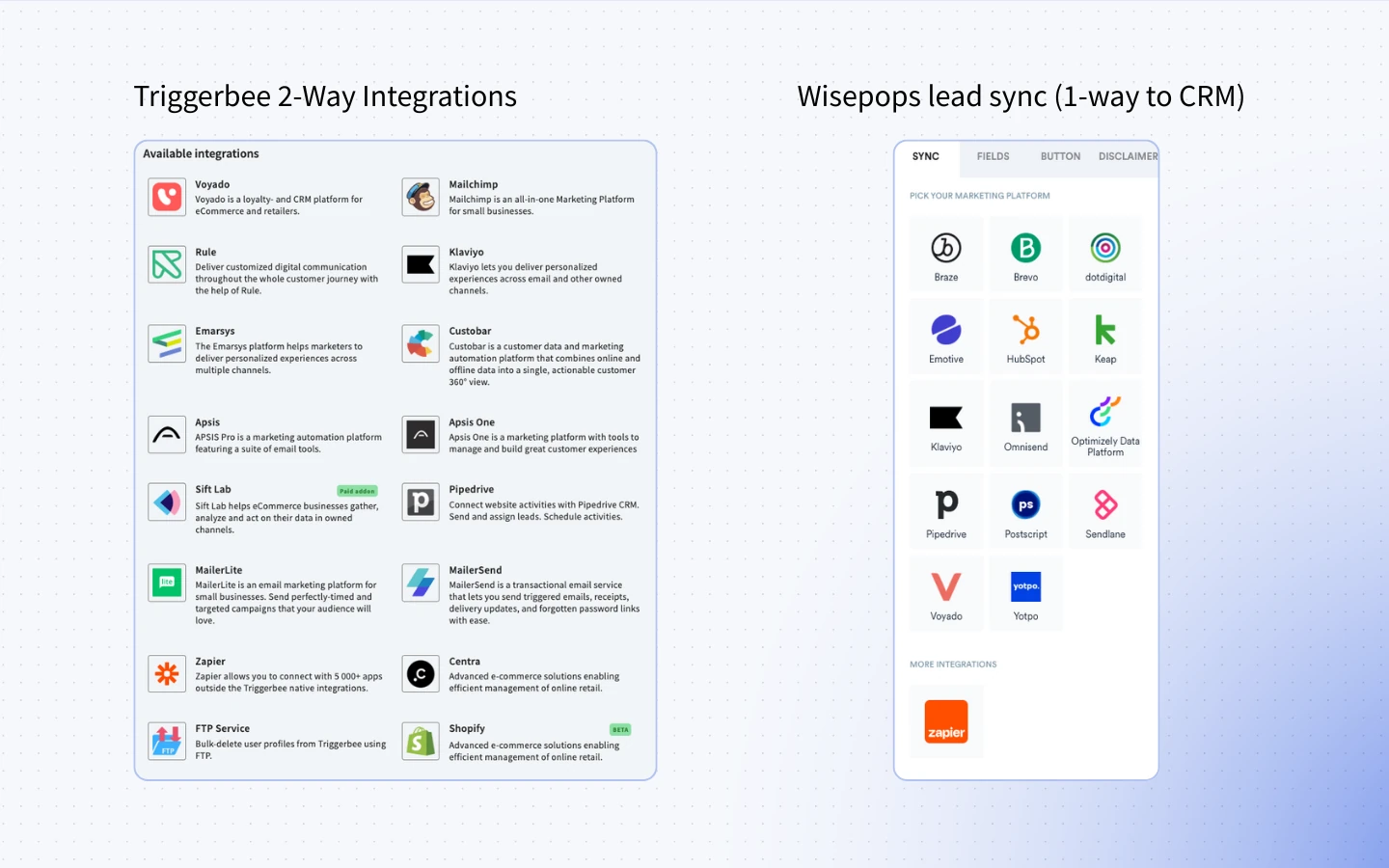Open the Custobar integration icon

(421, 343)
